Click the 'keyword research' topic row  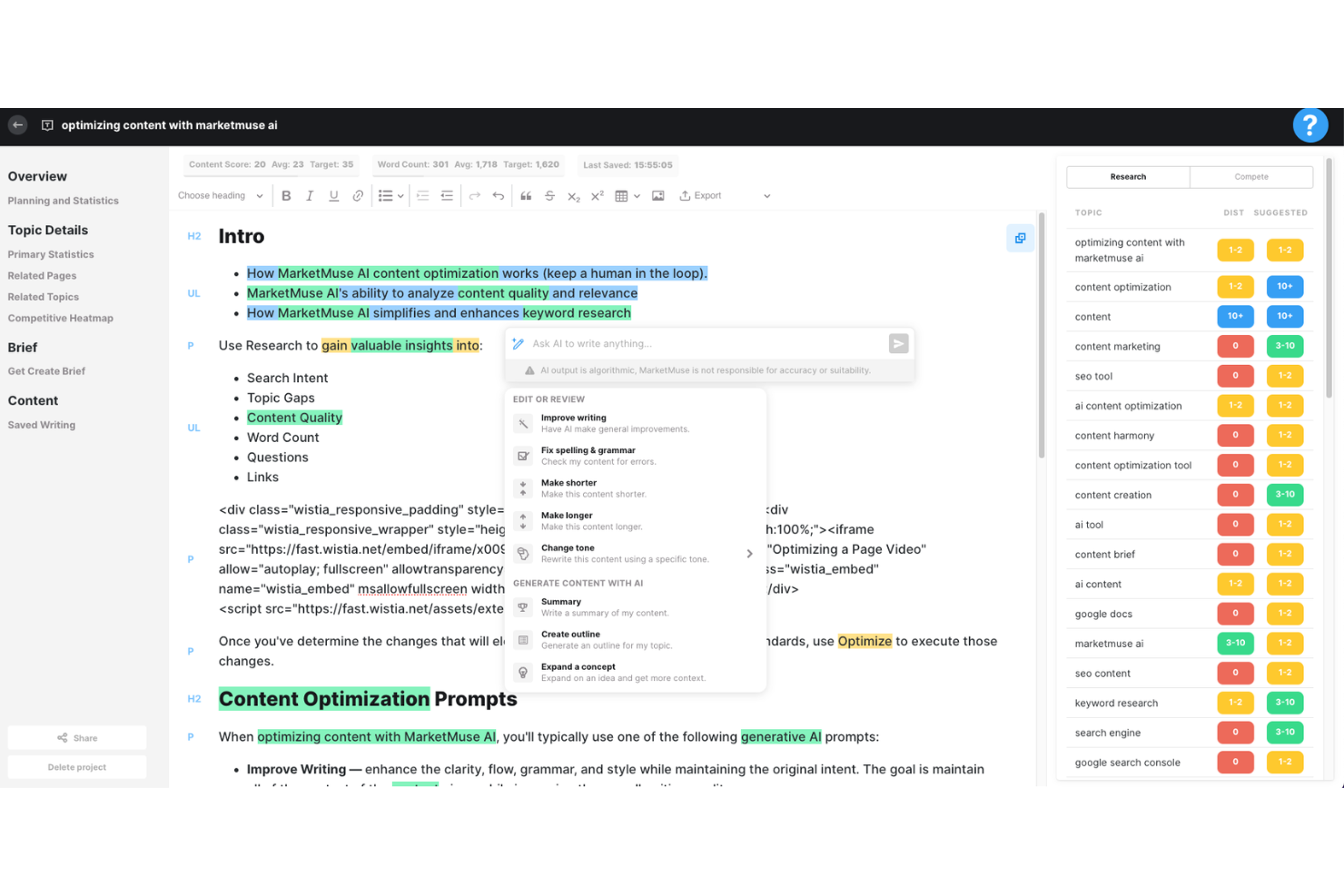point(1189,703)
